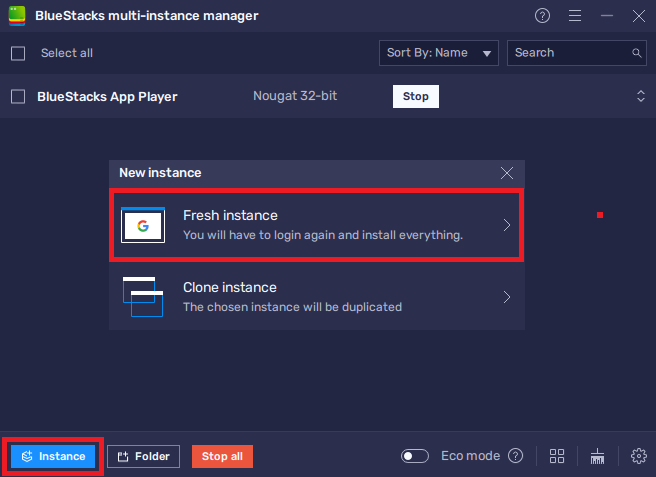Image resolution: width=656 pixels, height=477 pixels.
Task: Toggle the Eco mode switch
Action: (x=415, y=456)
